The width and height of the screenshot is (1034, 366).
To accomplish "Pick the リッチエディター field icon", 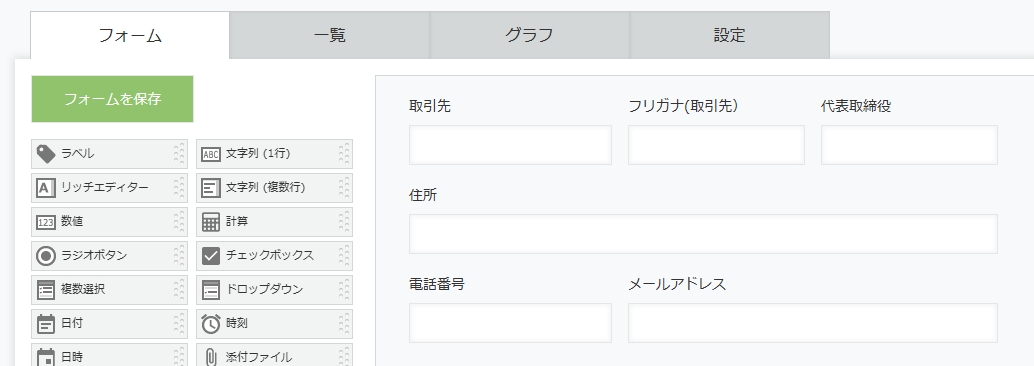I will click(46, 188).
